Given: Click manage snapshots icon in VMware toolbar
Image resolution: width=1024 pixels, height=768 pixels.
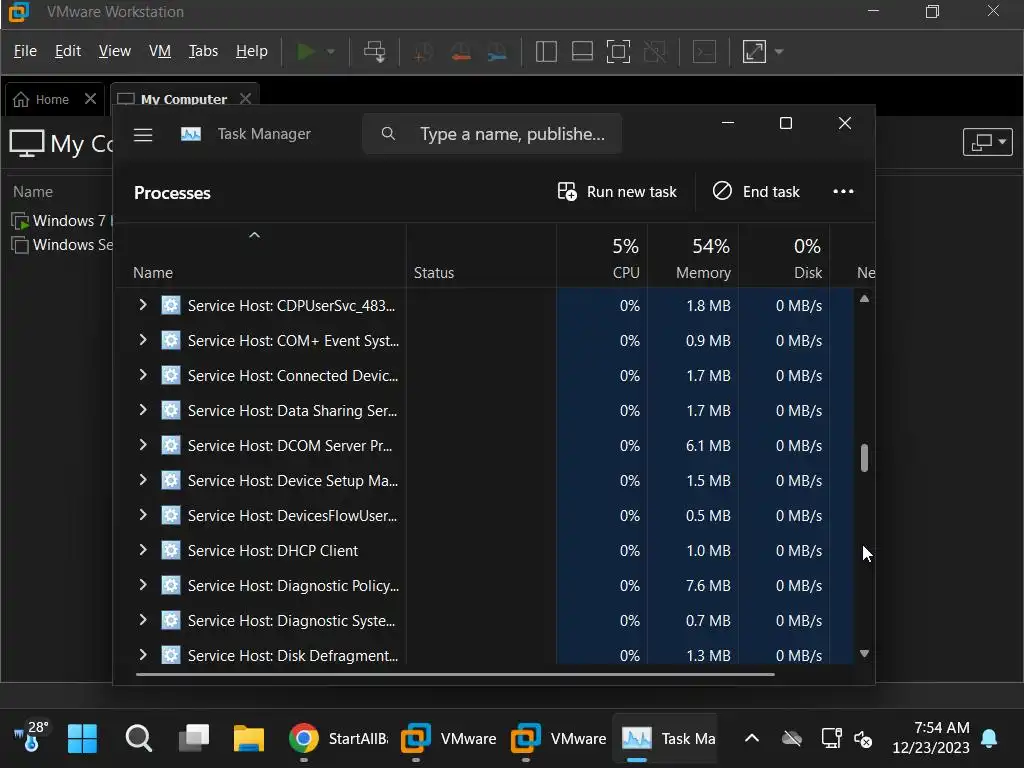Looking at the screenshot, I should click(497, 52).
